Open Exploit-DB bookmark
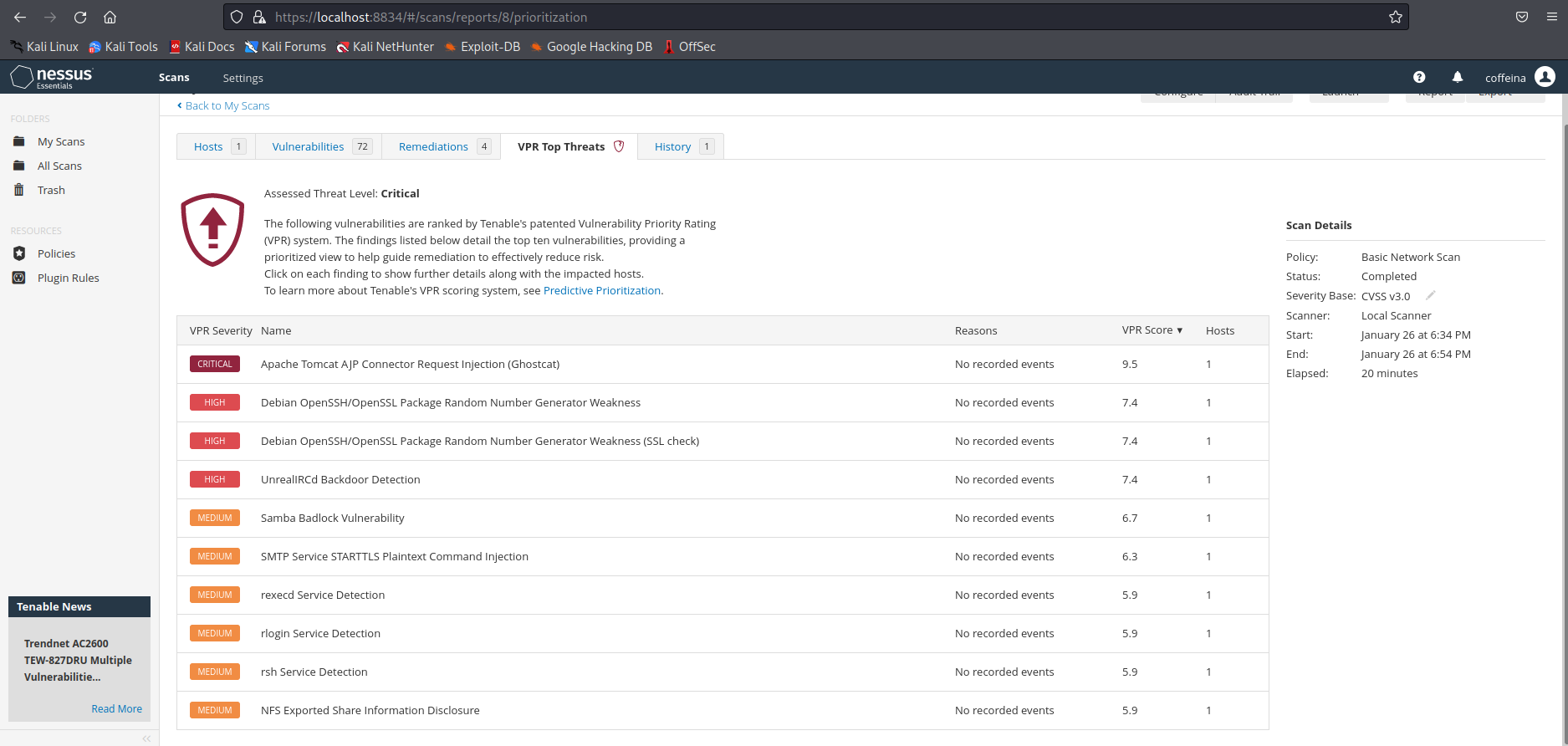The height and width of the screenshot is (746, 1568). (x=483, y=47)
